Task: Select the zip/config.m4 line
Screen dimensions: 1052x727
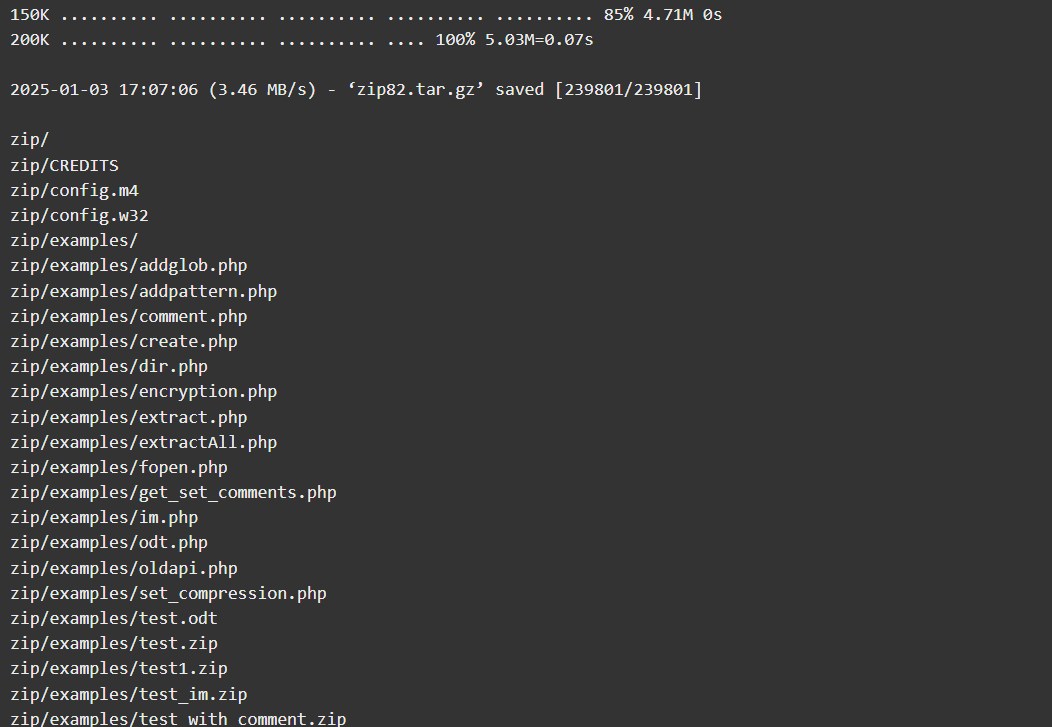Action: coord(74,190)
